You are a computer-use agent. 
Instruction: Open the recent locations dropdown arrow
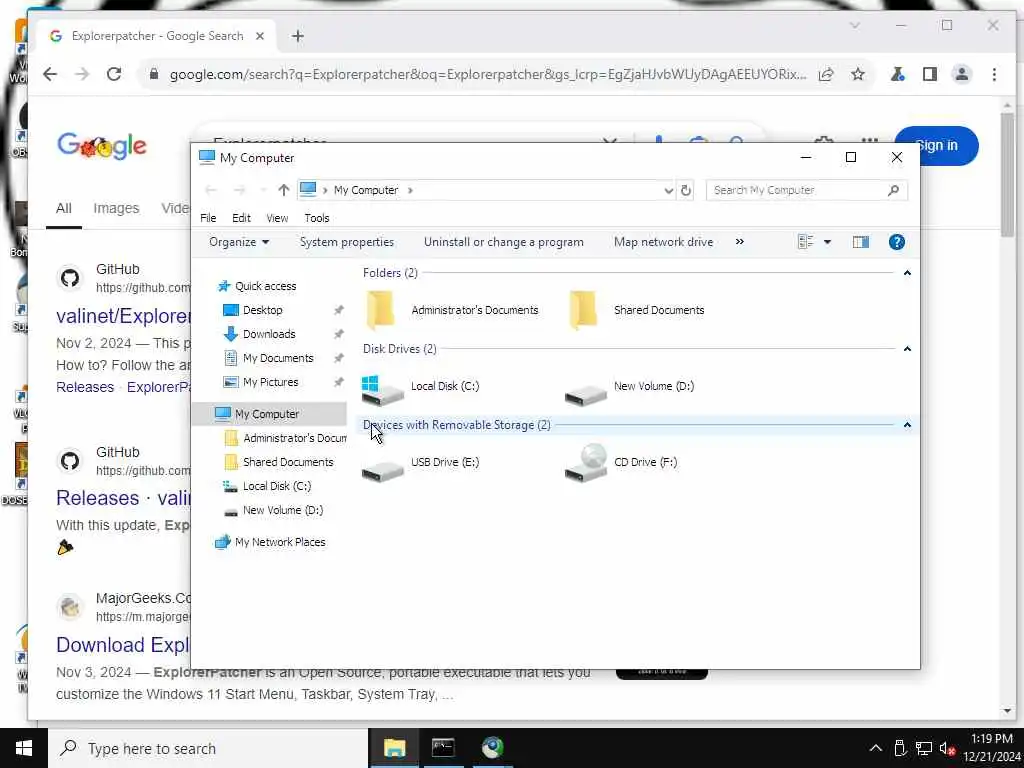click(x=263, y=191)
